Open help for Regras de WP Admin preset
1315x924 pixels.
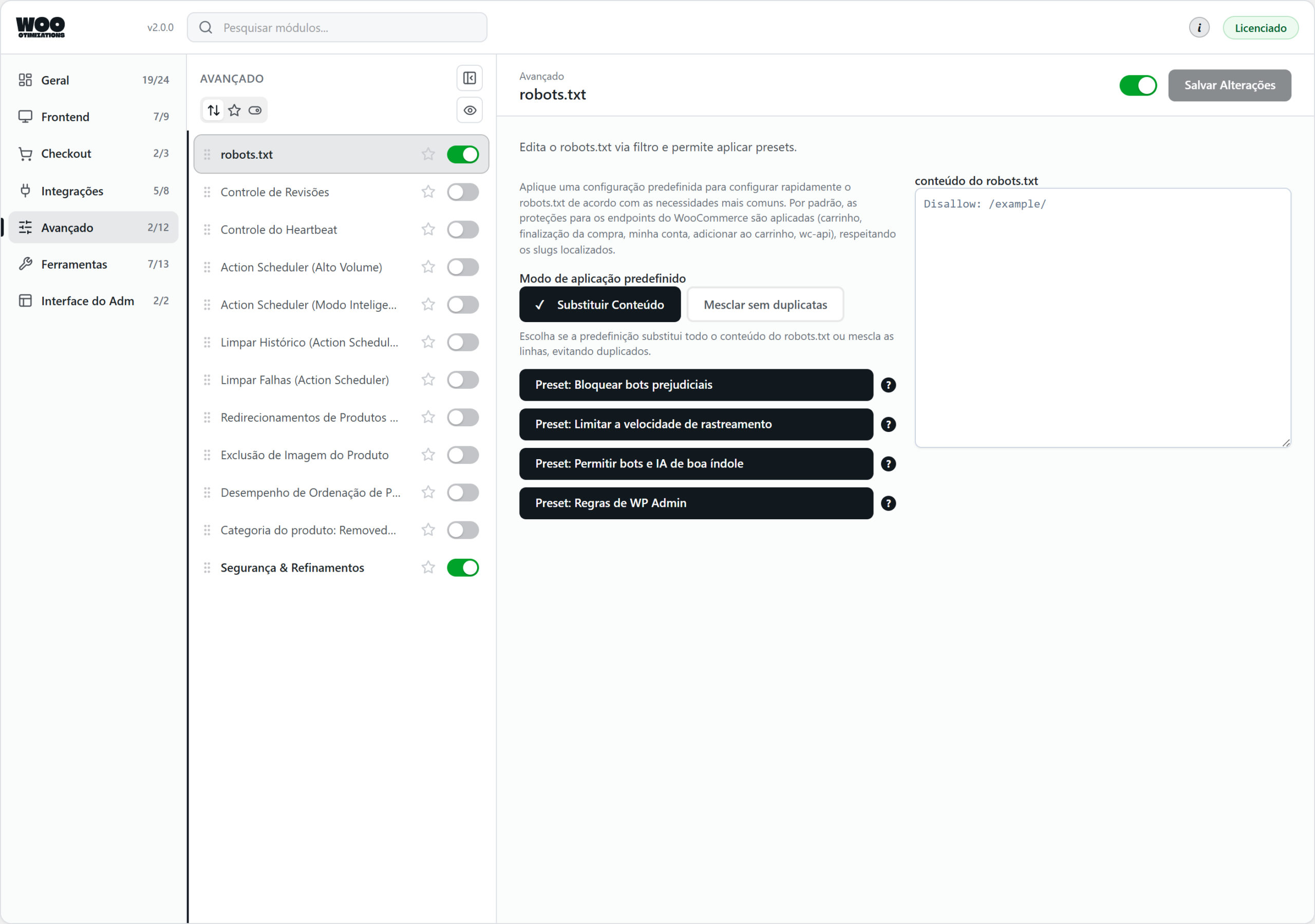click(888, 503)
